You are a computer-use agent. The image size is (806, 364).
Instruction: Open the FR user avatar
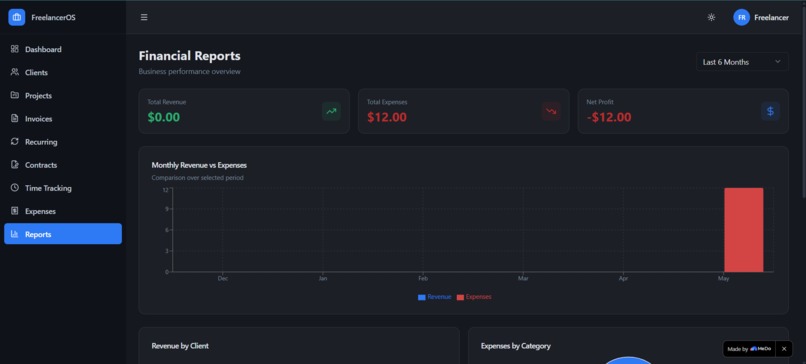click(741, 17)
